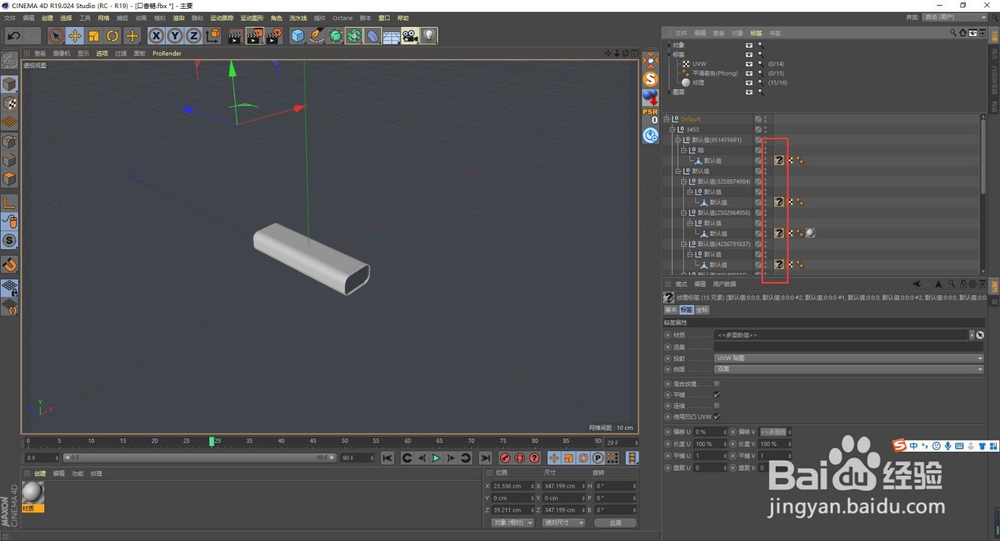Click the Undo arrow icon

click(x=13, y=36)
